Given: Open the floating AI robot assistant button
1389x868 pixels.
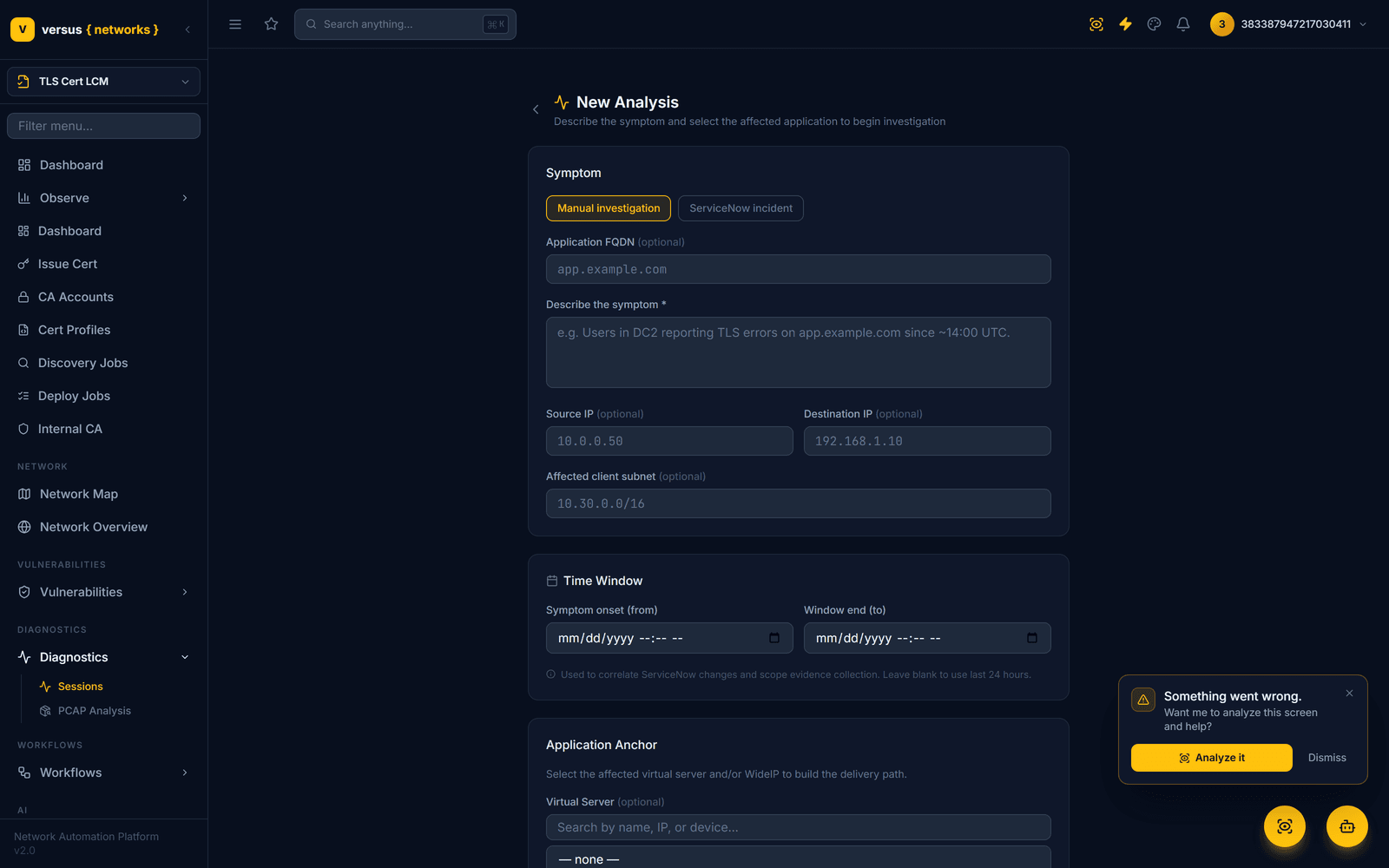Looking at the screenshot, I should point(1347,826).
